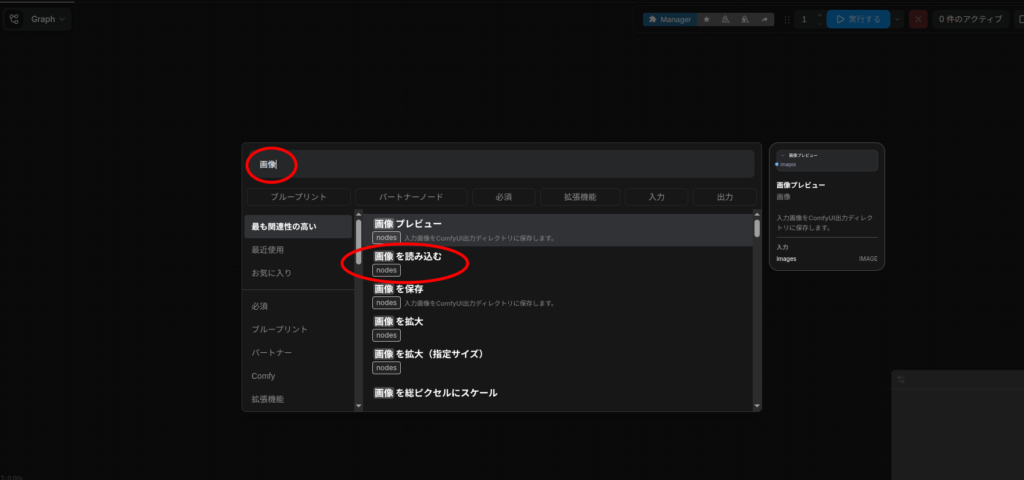
Task: Toggle the 入力 filter chip
Action: pyautogui.click(x=656, y=197)
